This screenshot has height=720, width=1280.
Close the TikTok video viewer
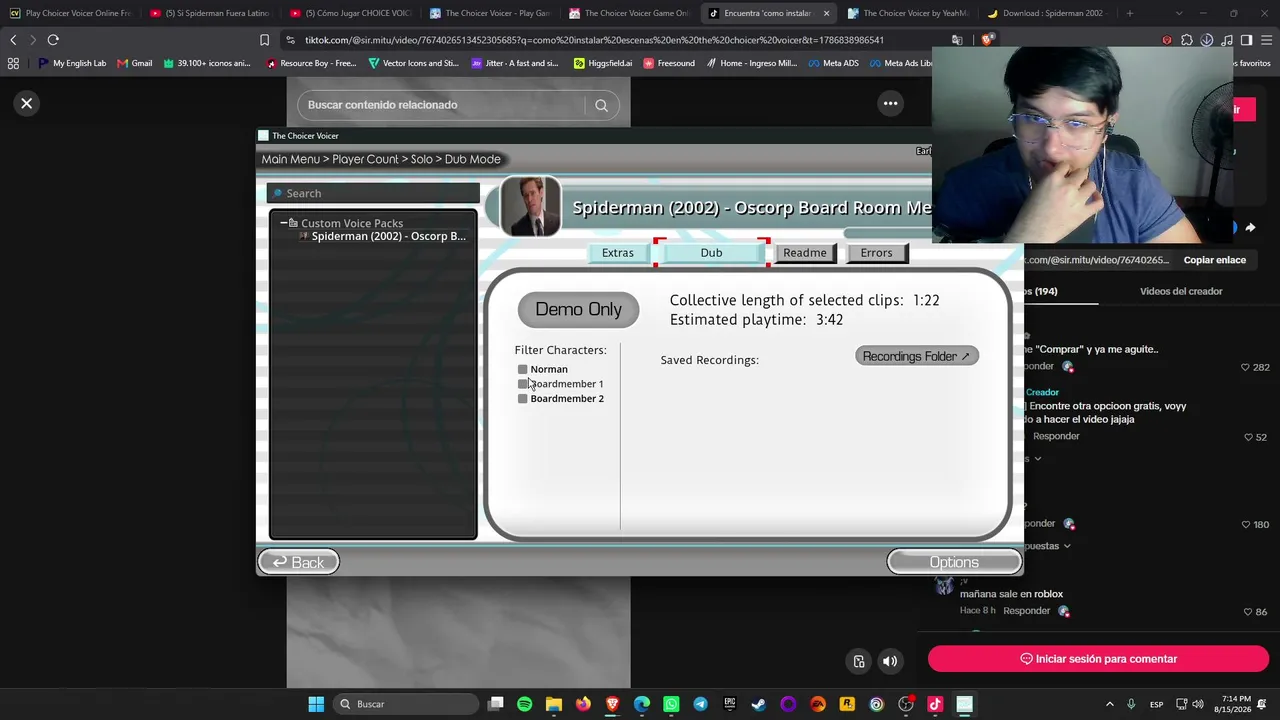pos(27,103)
